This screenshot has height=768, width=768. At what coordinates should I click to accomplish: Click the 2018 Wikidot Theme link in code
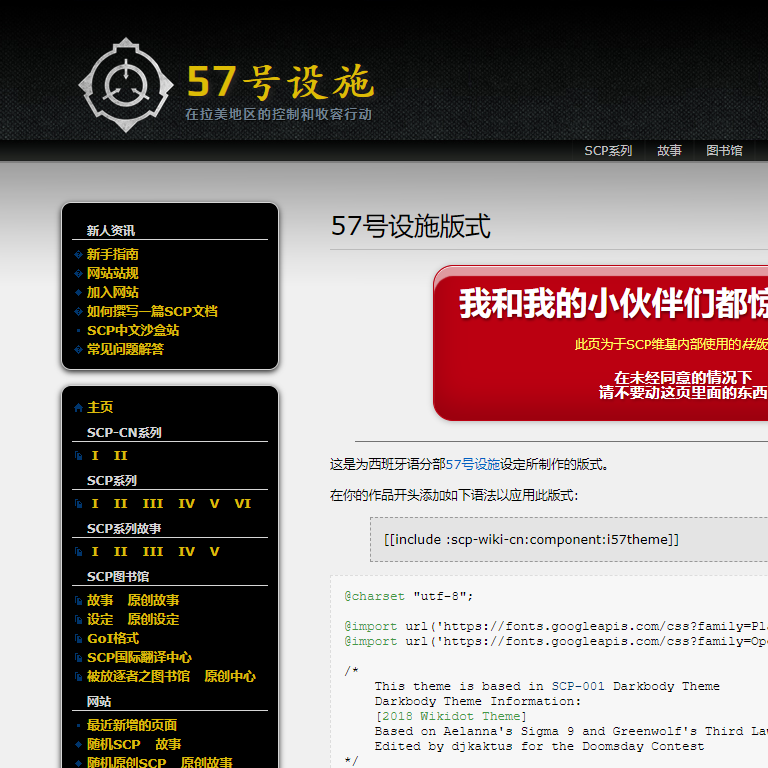click(x=451, y=716)
